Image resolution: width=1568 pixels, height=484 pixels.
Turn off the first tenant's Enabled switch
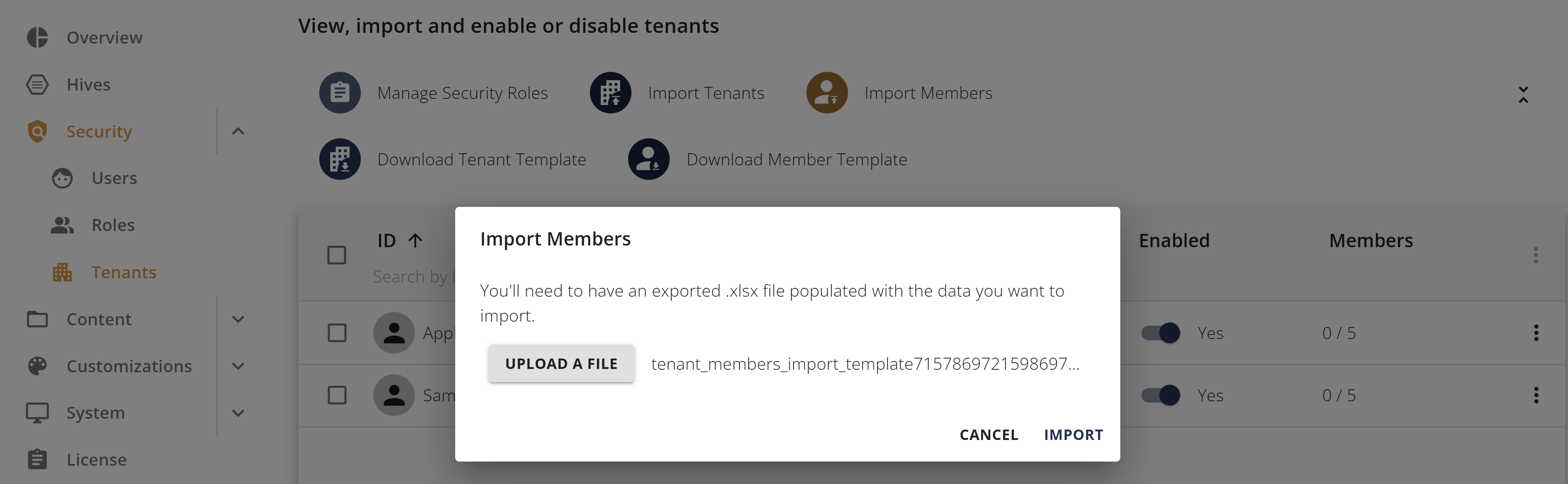click(1160, 333)
